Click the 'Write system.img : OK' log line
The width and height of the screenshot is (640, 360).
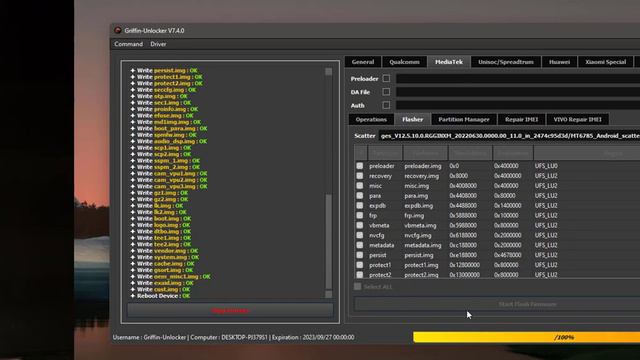tap(165, 257)
